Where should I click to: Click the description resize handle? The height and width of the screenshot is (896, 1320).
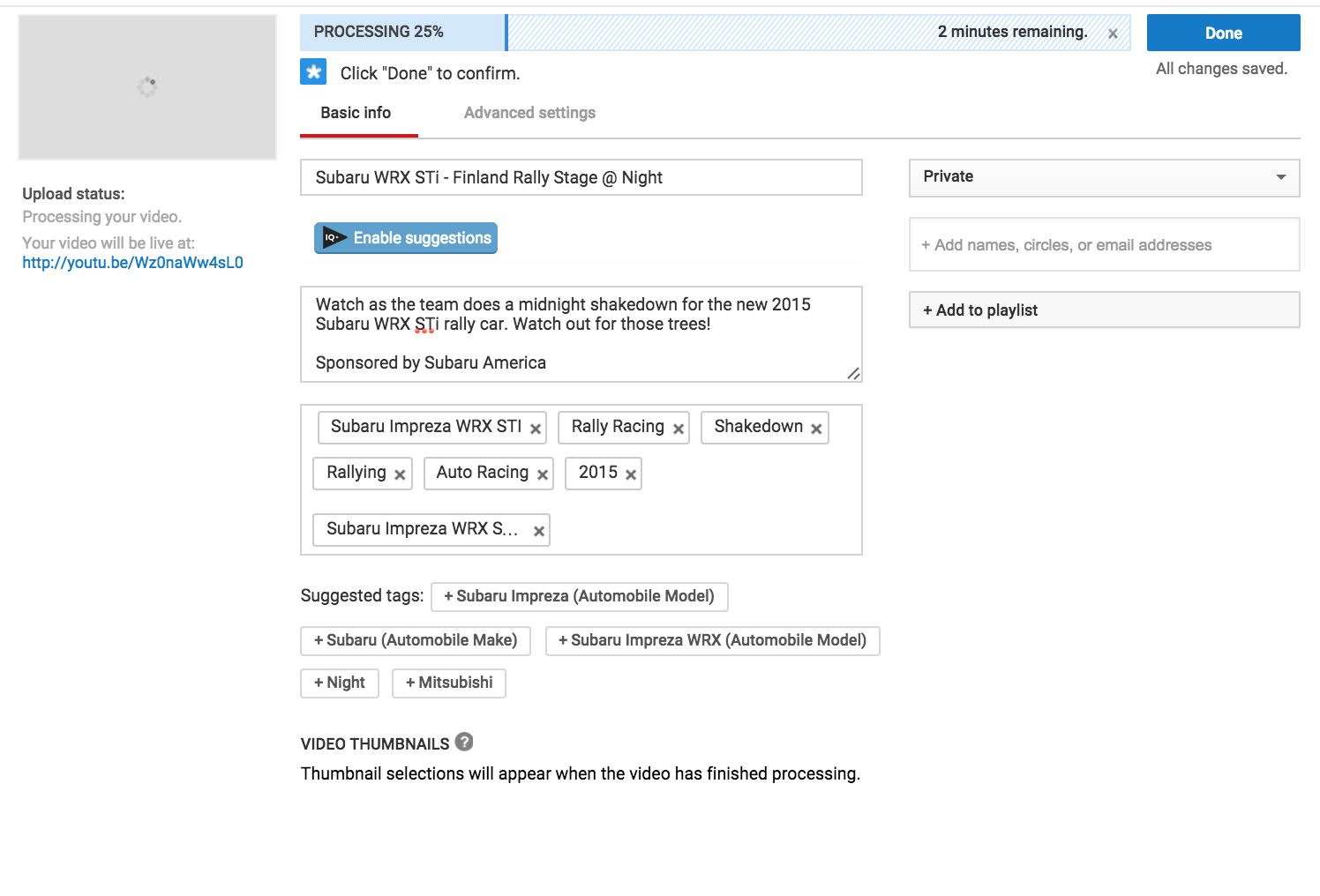coord(853,373)
